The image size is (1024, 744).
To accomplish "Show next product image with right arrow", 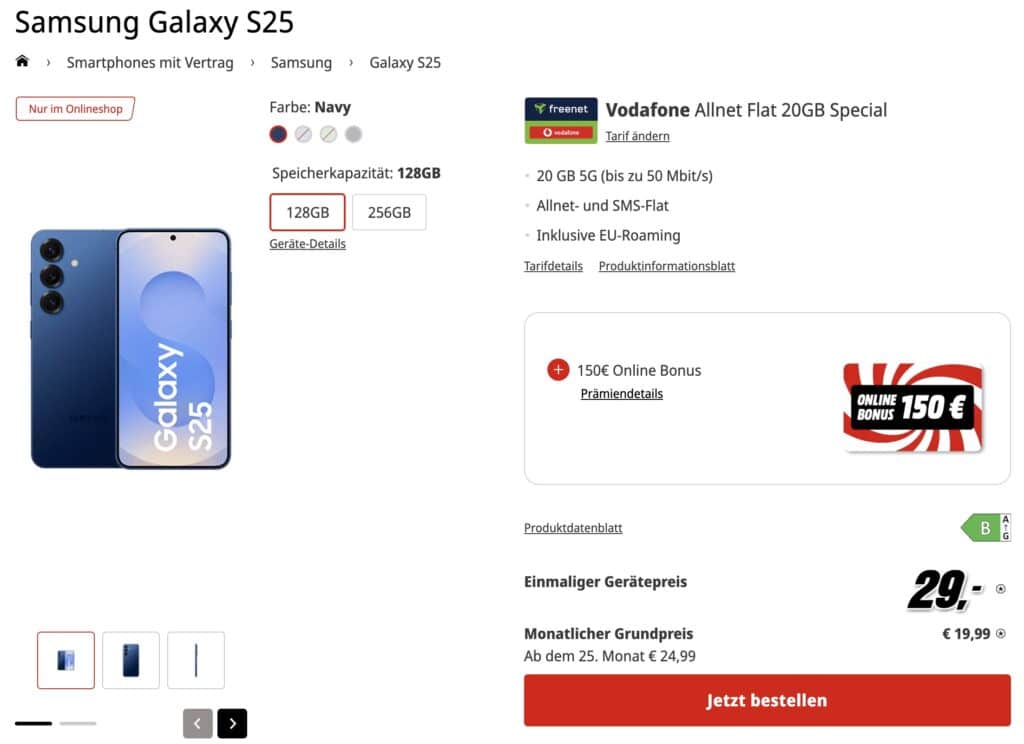I will tap(232, 723).
